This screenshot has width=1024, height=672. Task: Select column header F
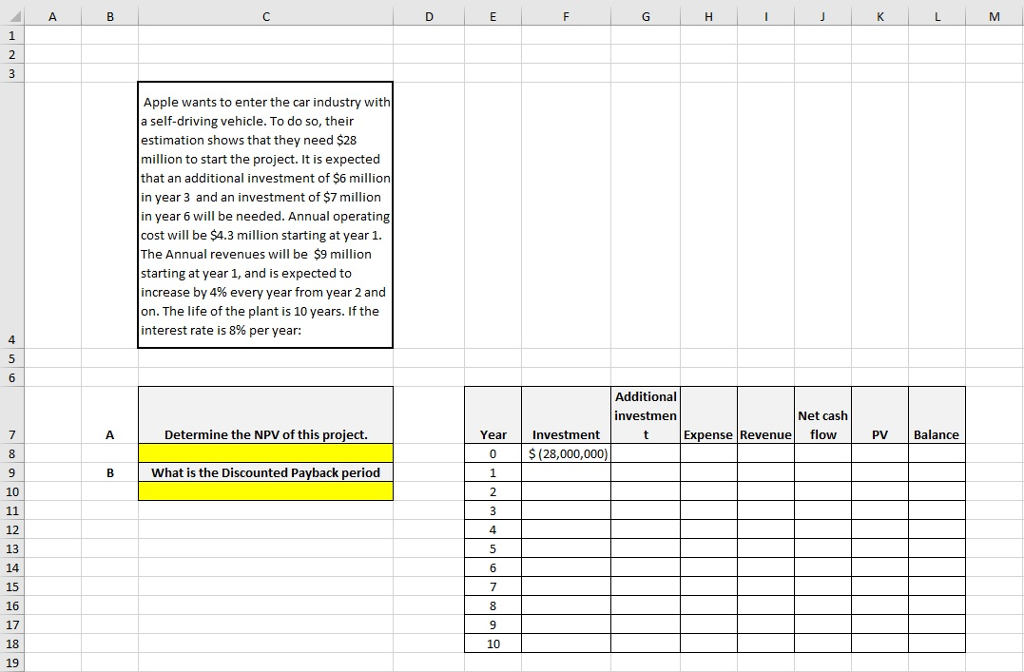pyautogui.click(x=566, y=16)
